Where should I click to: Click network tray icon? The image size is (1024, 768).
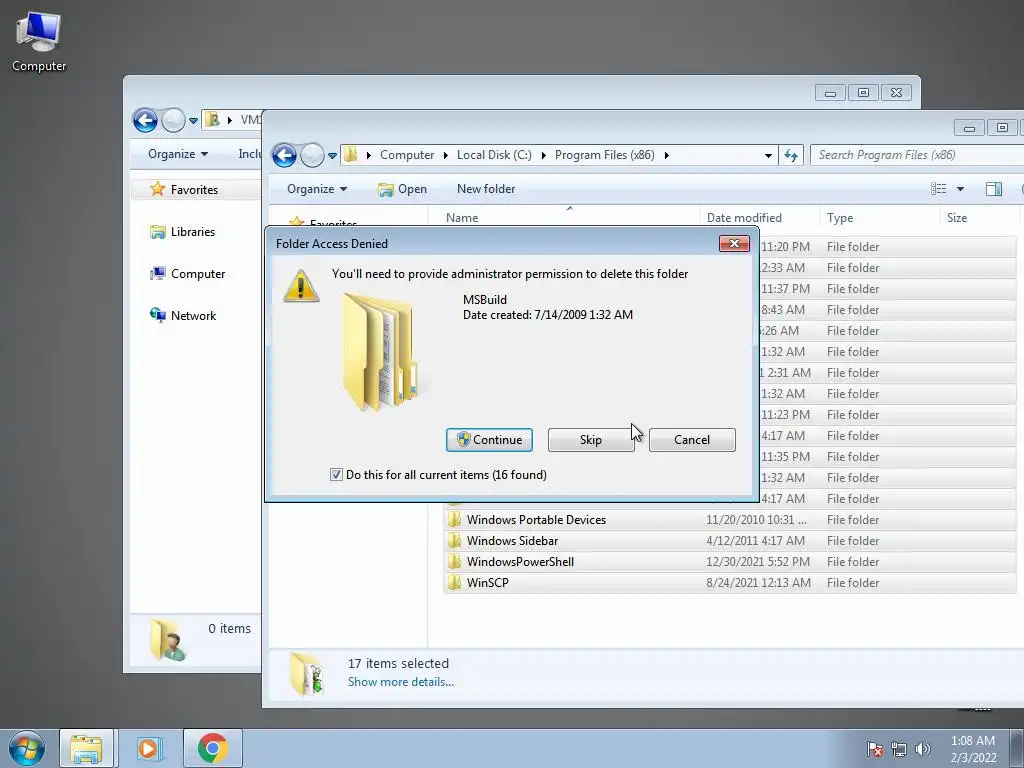[x=899, y=749]
